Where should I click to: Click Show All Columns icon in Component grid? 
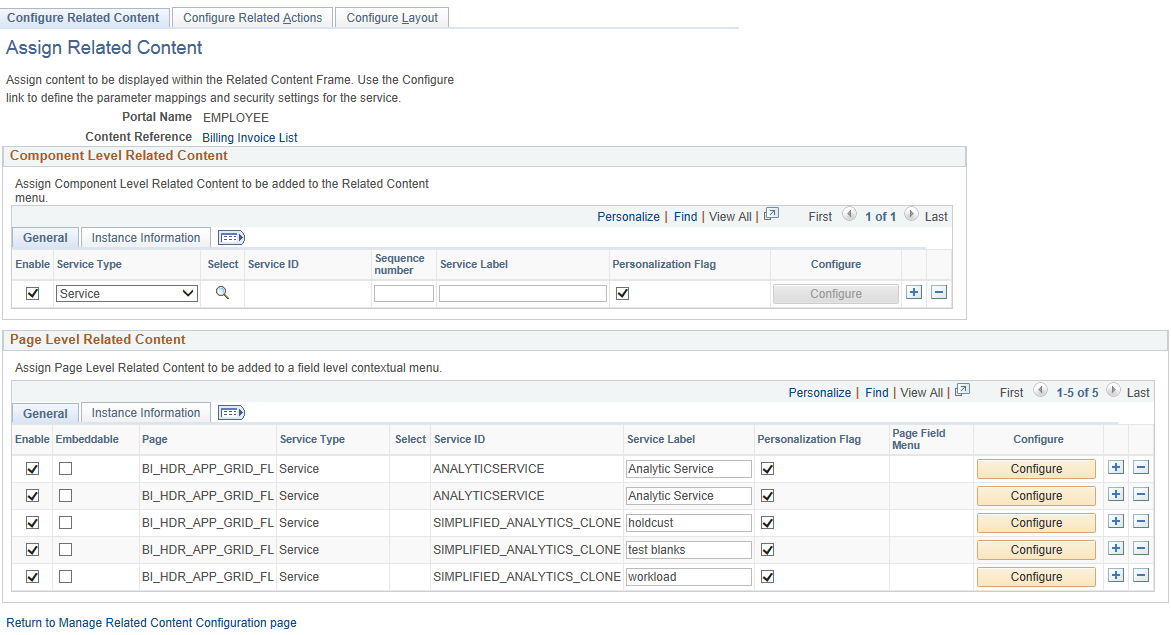232,238
